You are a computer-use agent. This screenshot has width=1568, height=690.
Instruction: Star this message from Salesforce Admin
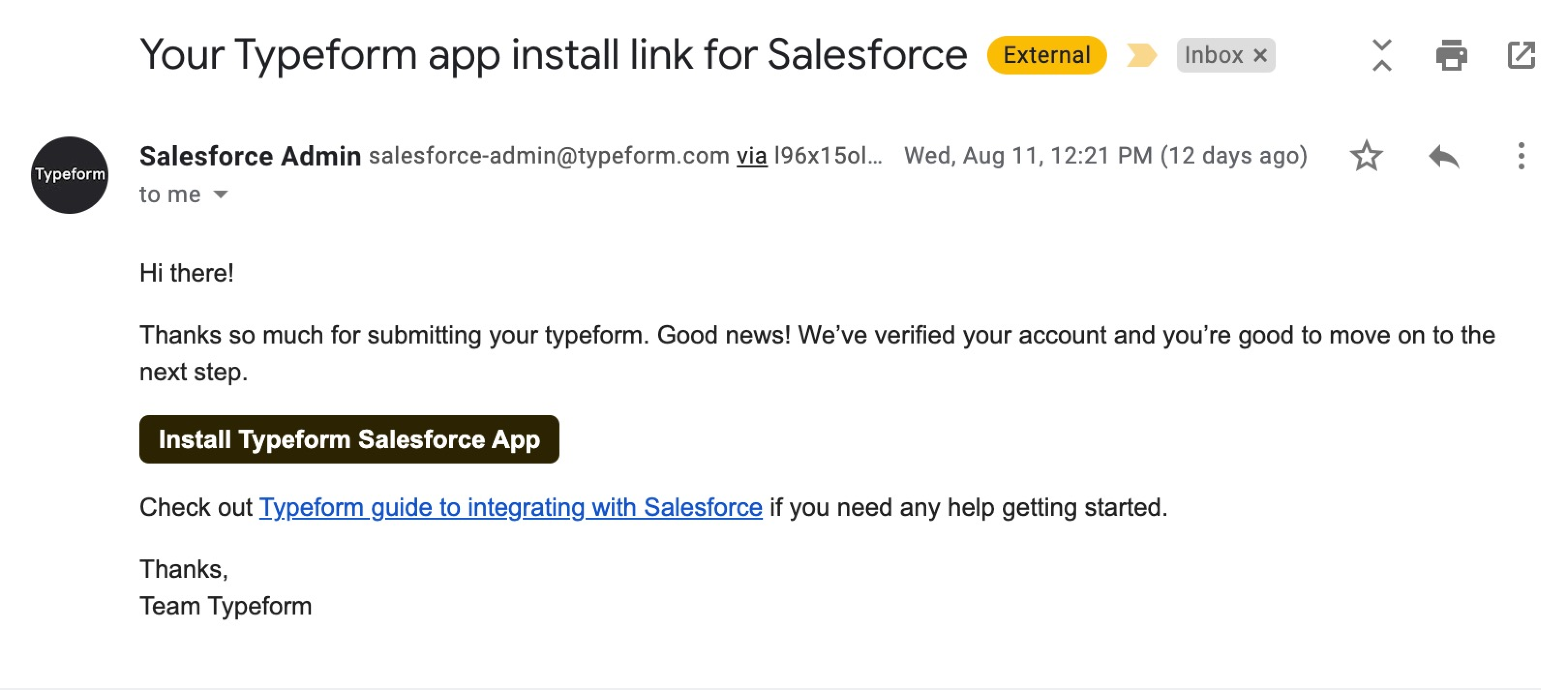tap(1367, 156)
